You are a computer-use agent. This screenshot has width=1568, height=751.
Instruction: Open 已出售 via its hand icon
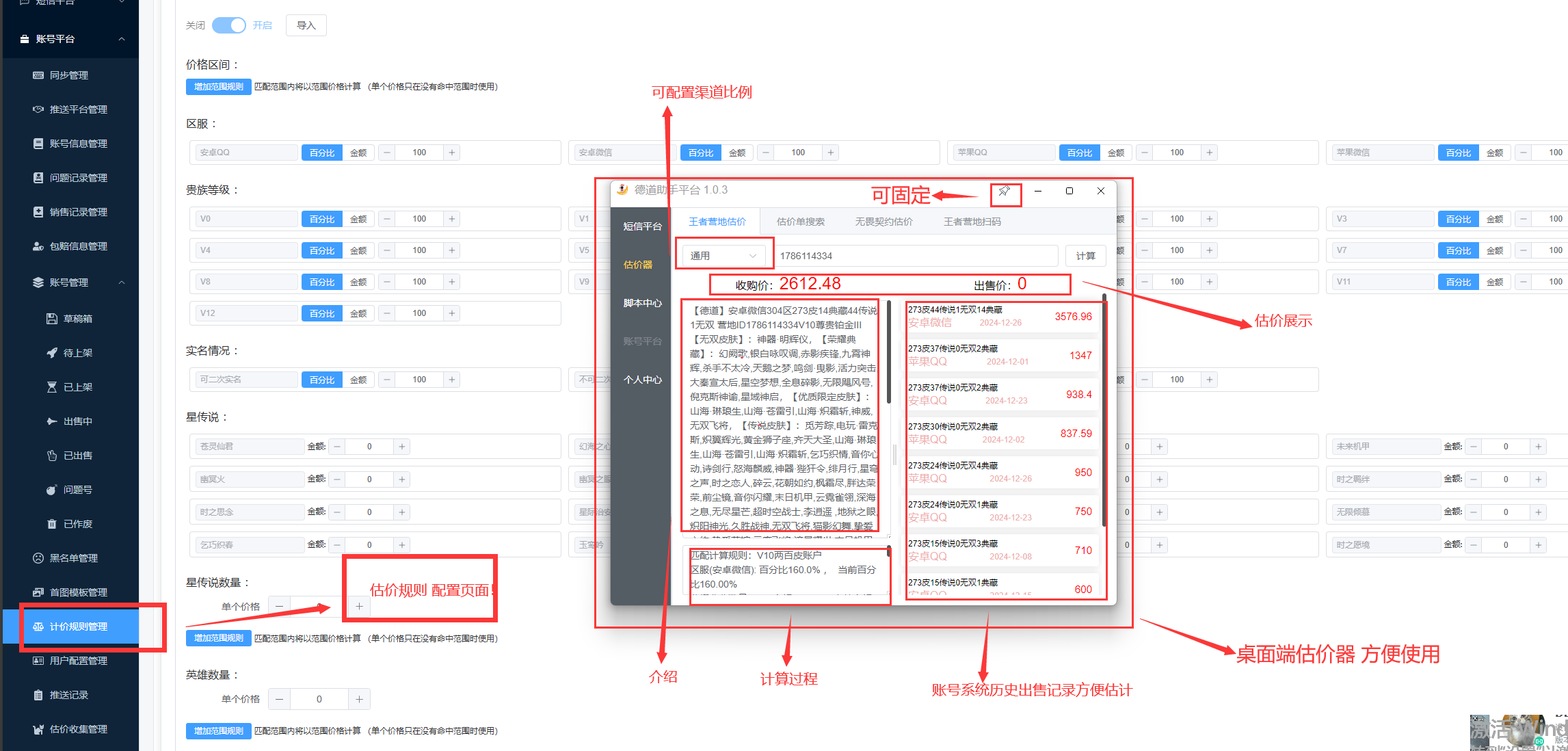coord(52,456)
